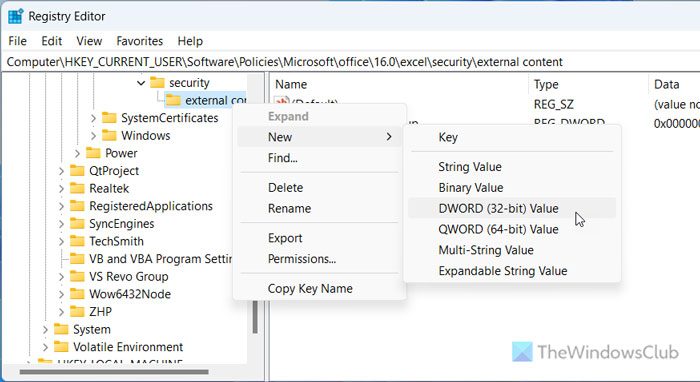Expand the Windows key

93,136
